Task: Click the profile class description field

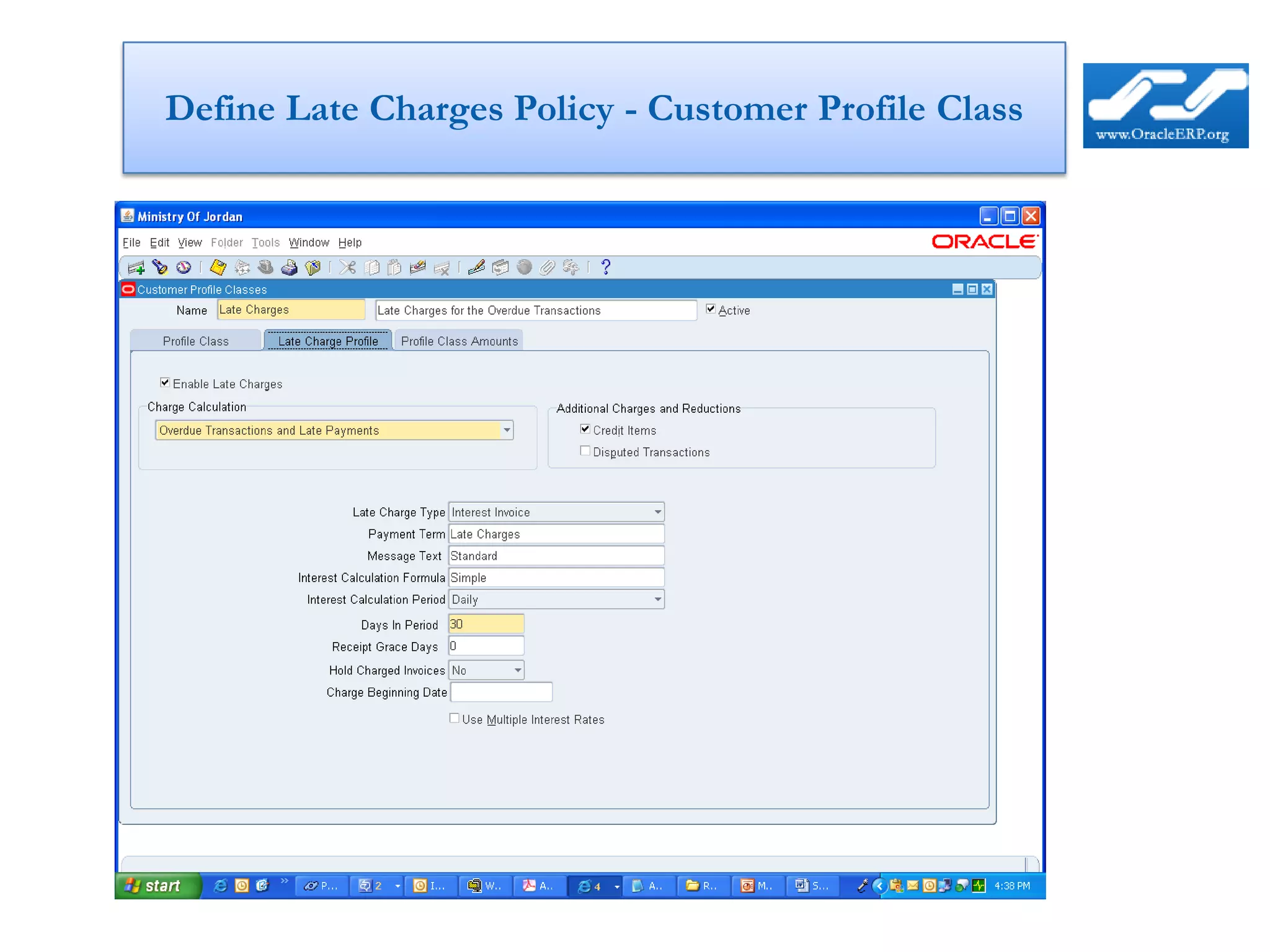Action: click(536, 310)
